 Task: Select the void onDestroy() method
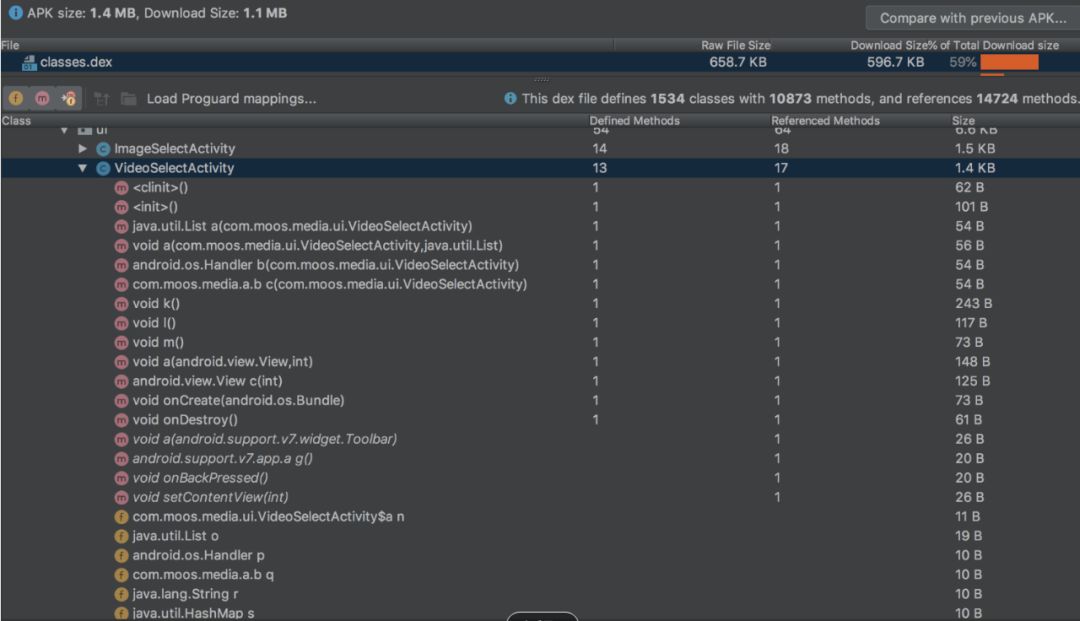click(540, 419)
